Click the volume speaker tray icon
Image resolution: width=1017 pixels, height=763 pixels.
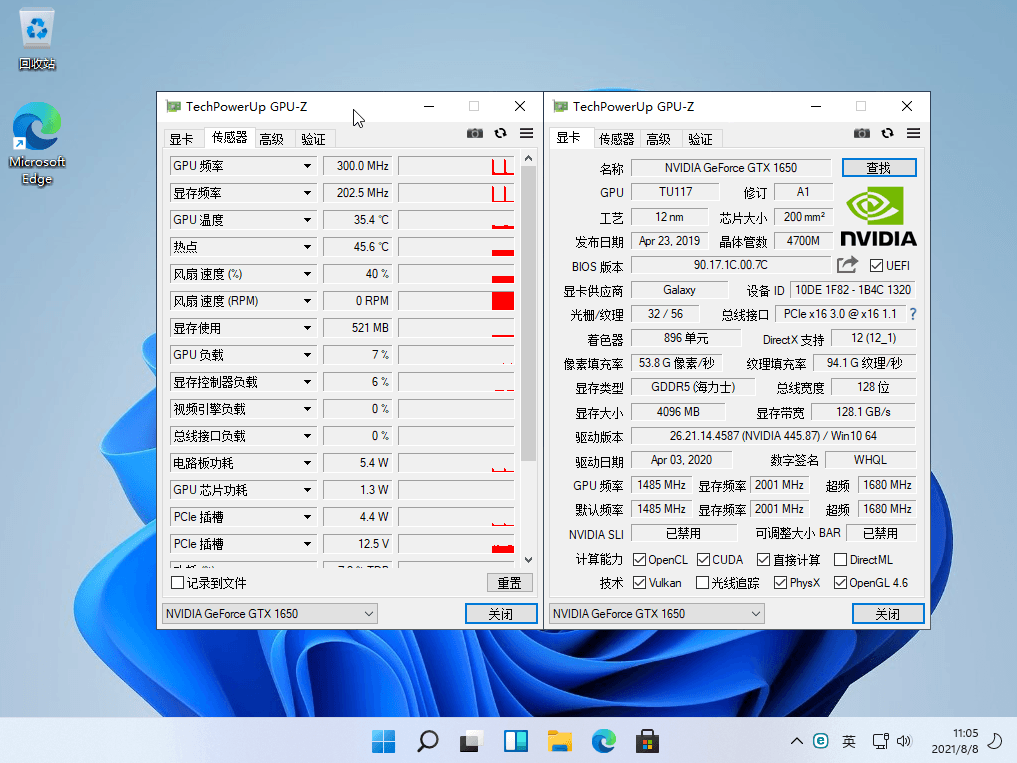904,741
